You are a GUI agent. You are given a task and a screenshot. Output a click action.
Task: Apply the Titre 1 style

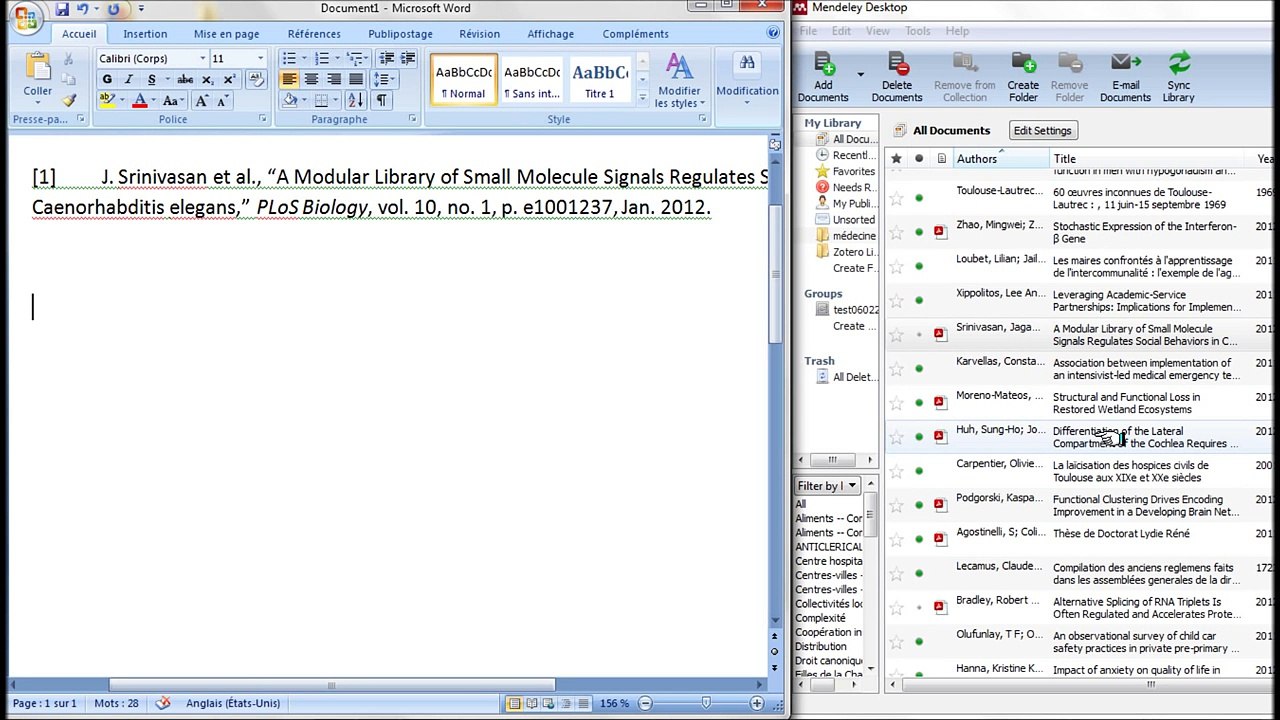pyautogui.click(x=600, y=80)
